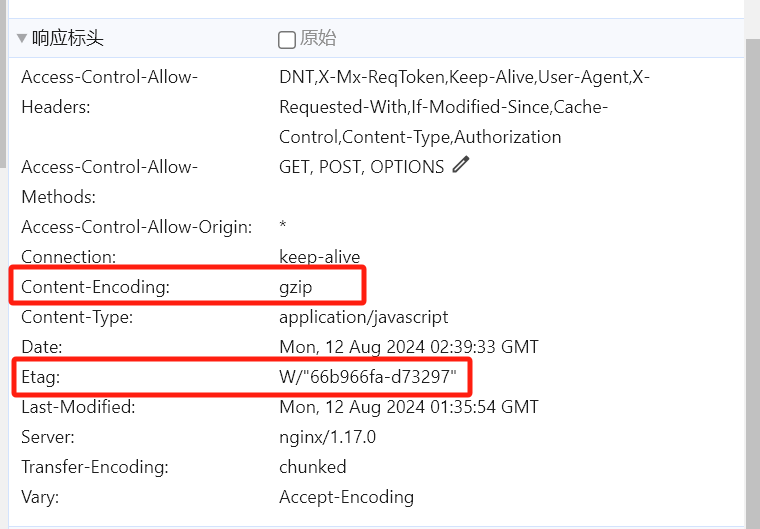The height and width of the screenshot is (529, 760).
Task: Click the nginx/1.17.0 server value
Action: (x=327, y=437)
